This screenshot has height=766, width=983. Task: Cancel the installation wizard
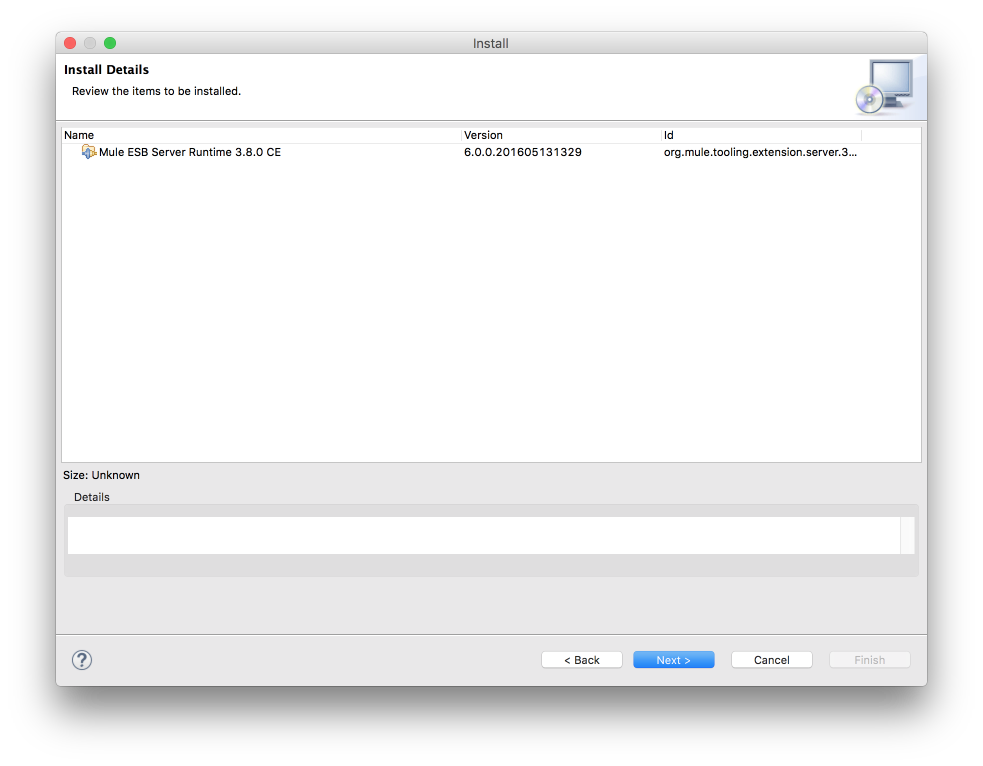[772, 659]
